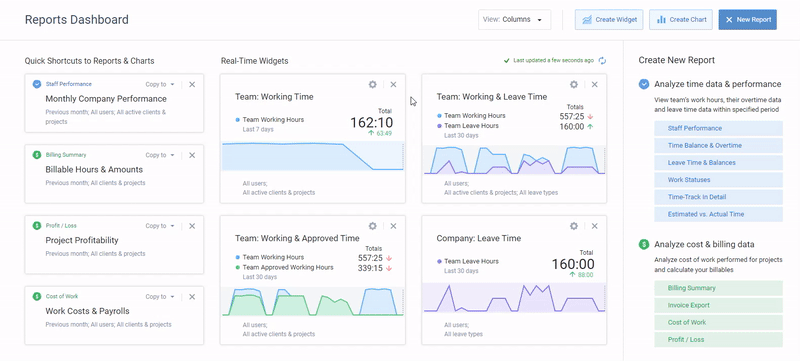The image size is (800, 361).
Task: Click the Team: Working Time widget title
Action: point(274,96)
